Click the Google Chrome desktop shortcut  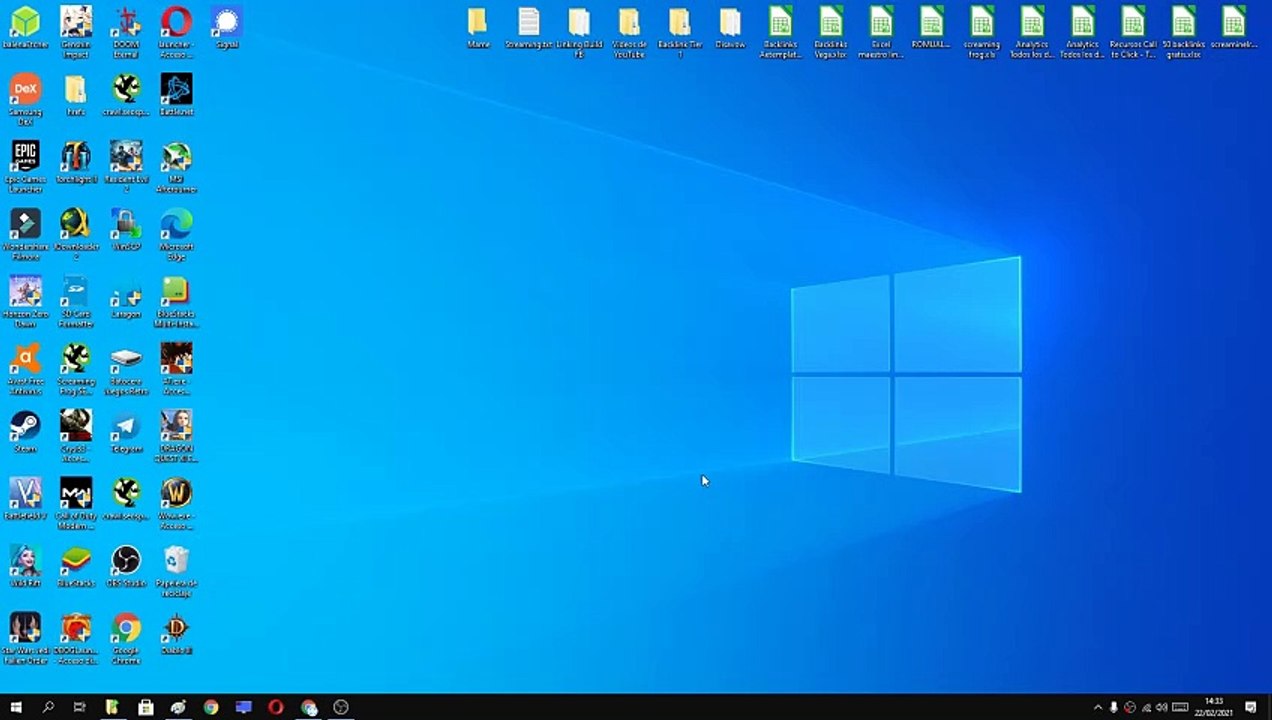pos(126,637)
